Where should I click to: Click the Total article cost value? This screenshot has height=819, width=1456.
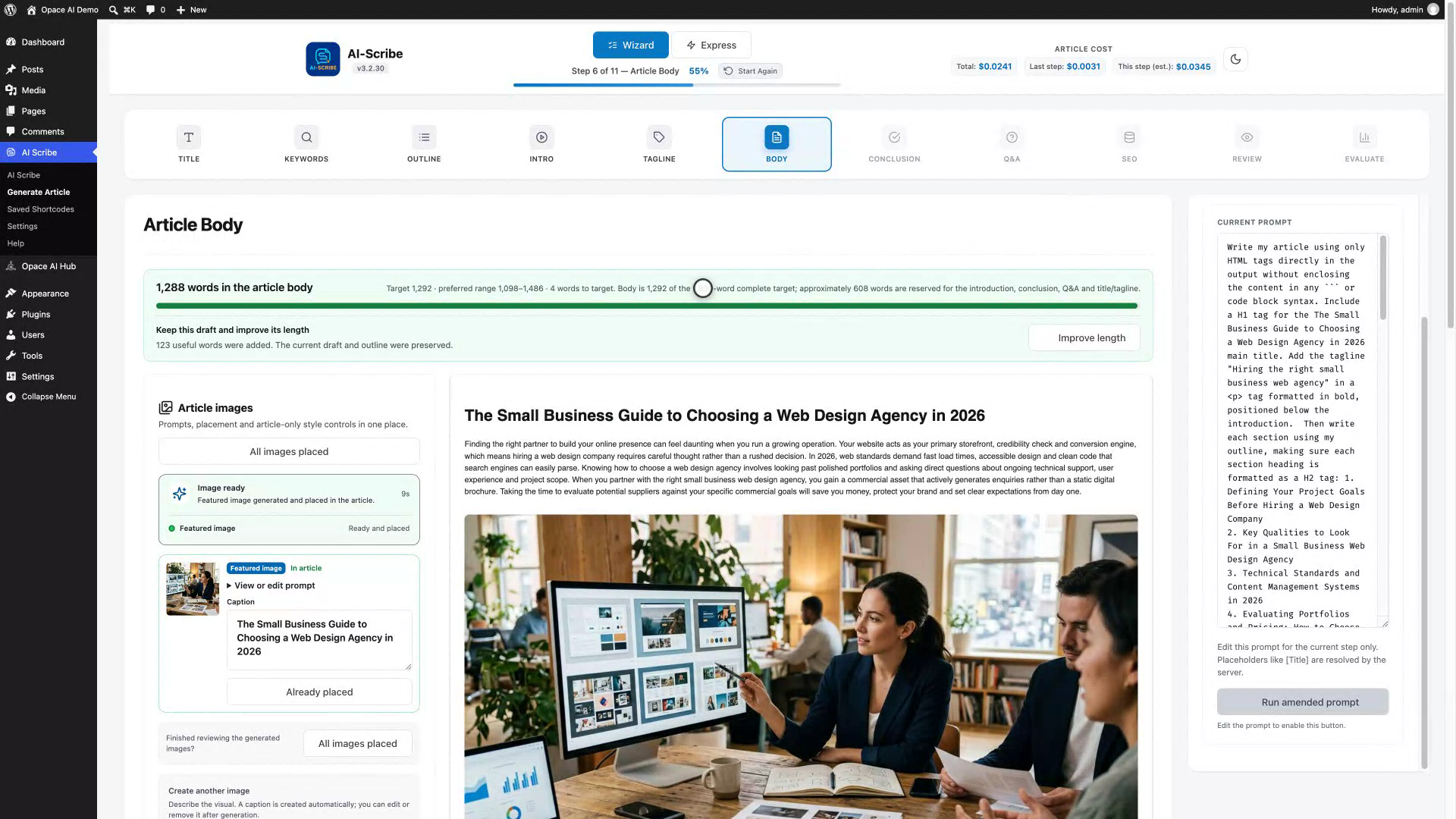(995, 67)
